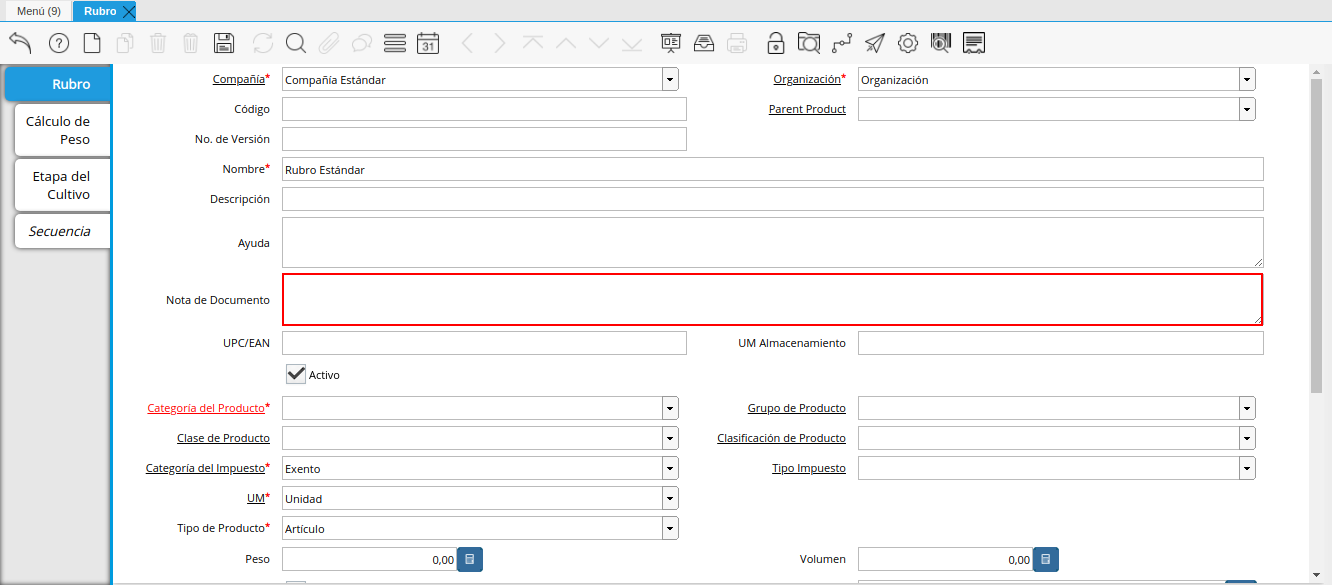Open the Categoría del Impuesto dropdown

(670, 468)
